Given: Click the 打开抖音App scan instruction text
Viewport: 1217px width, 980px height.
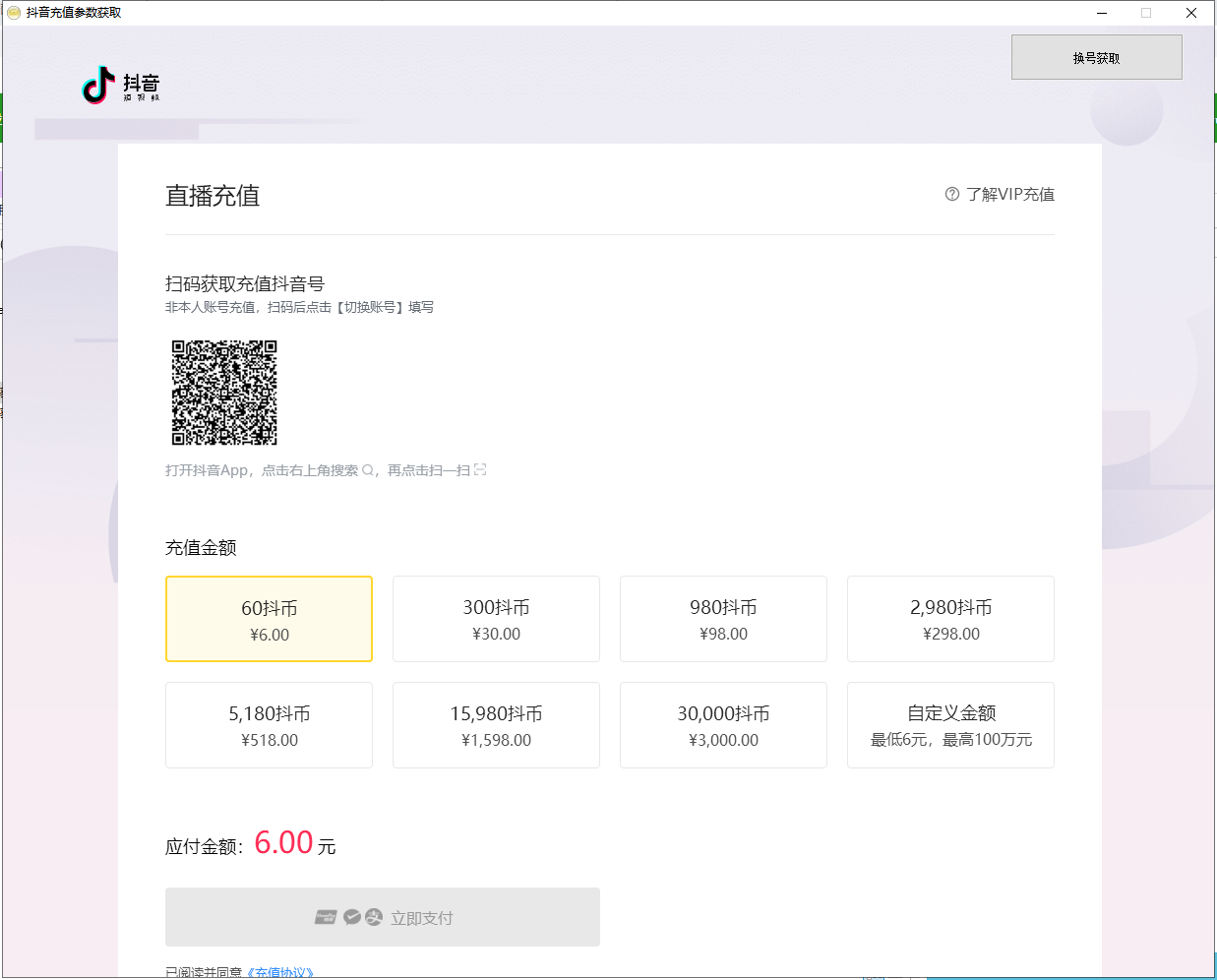Looking at the screenshot, I should pyautogui.click(x=326, y=470).
